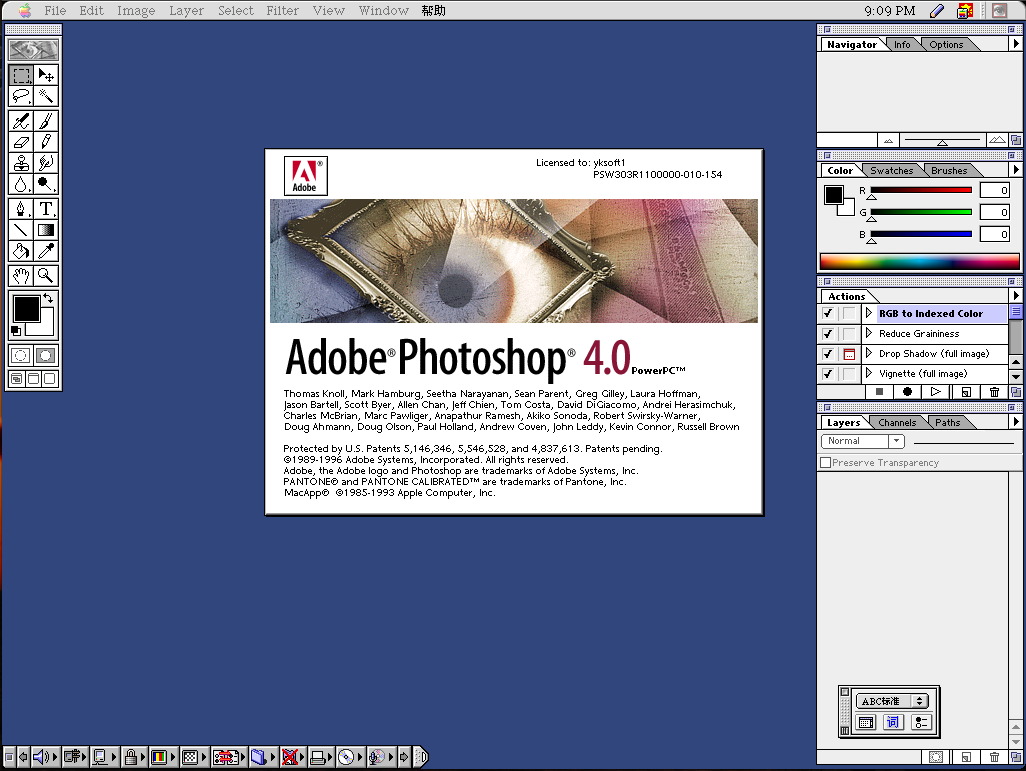Select the Magic Wand tool
1026x771 pixels.
[46, 96]
